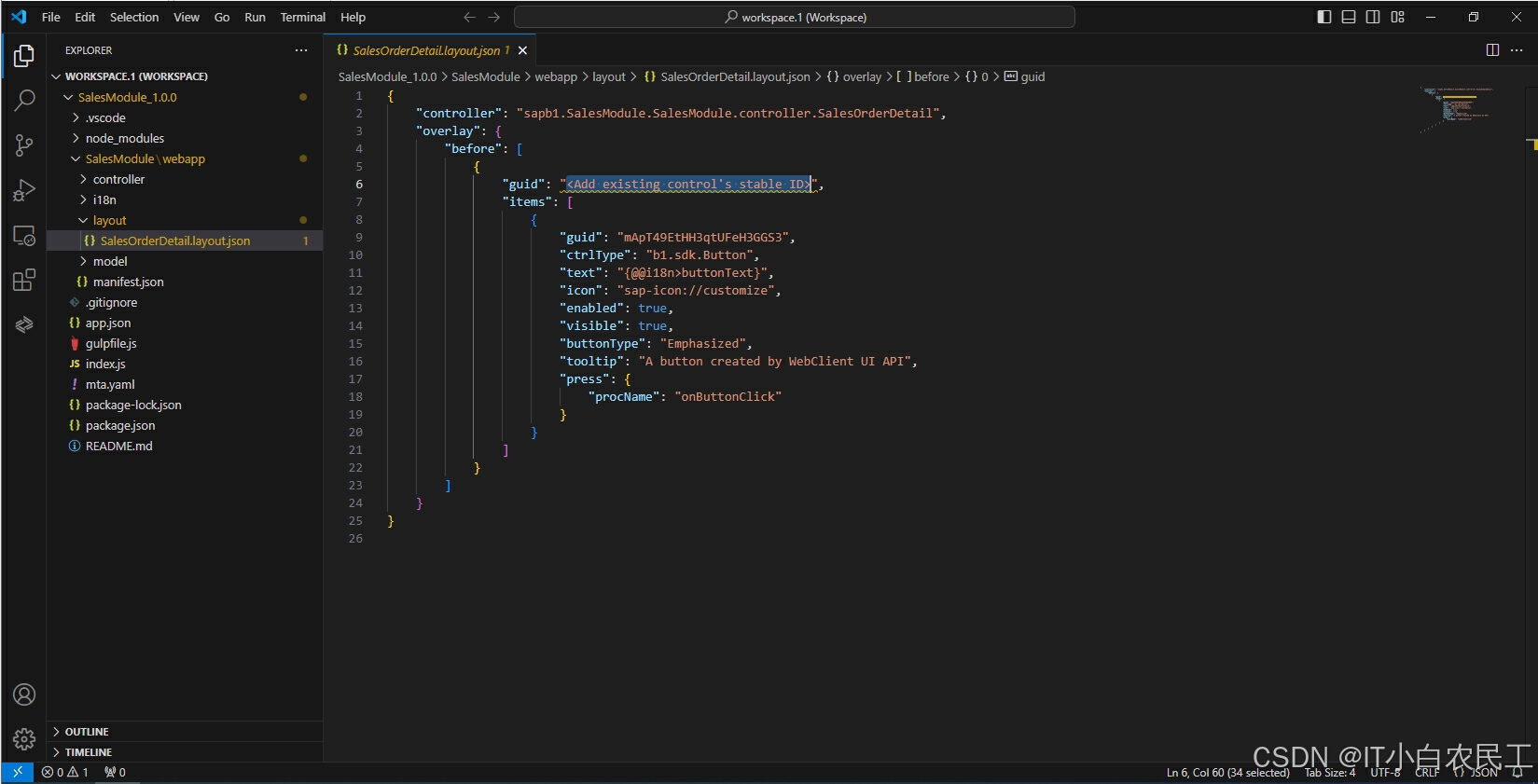
Task: Click the Ln 6, Col 60 status item
Action: pyautogui.click(x=1227, y=773)
